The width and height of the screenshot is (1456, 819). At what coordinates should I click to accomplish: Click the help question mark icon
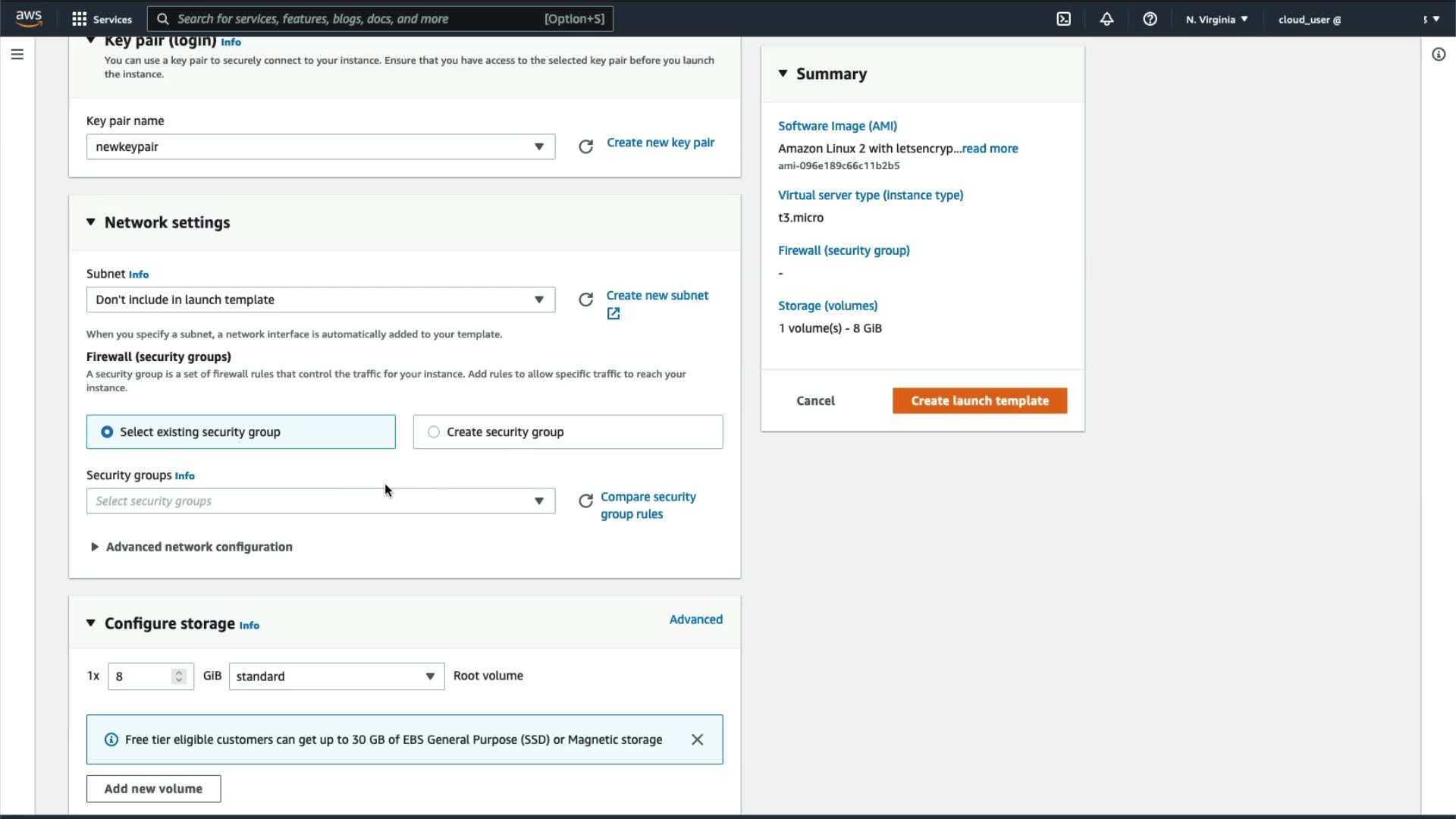(1150, 19)
